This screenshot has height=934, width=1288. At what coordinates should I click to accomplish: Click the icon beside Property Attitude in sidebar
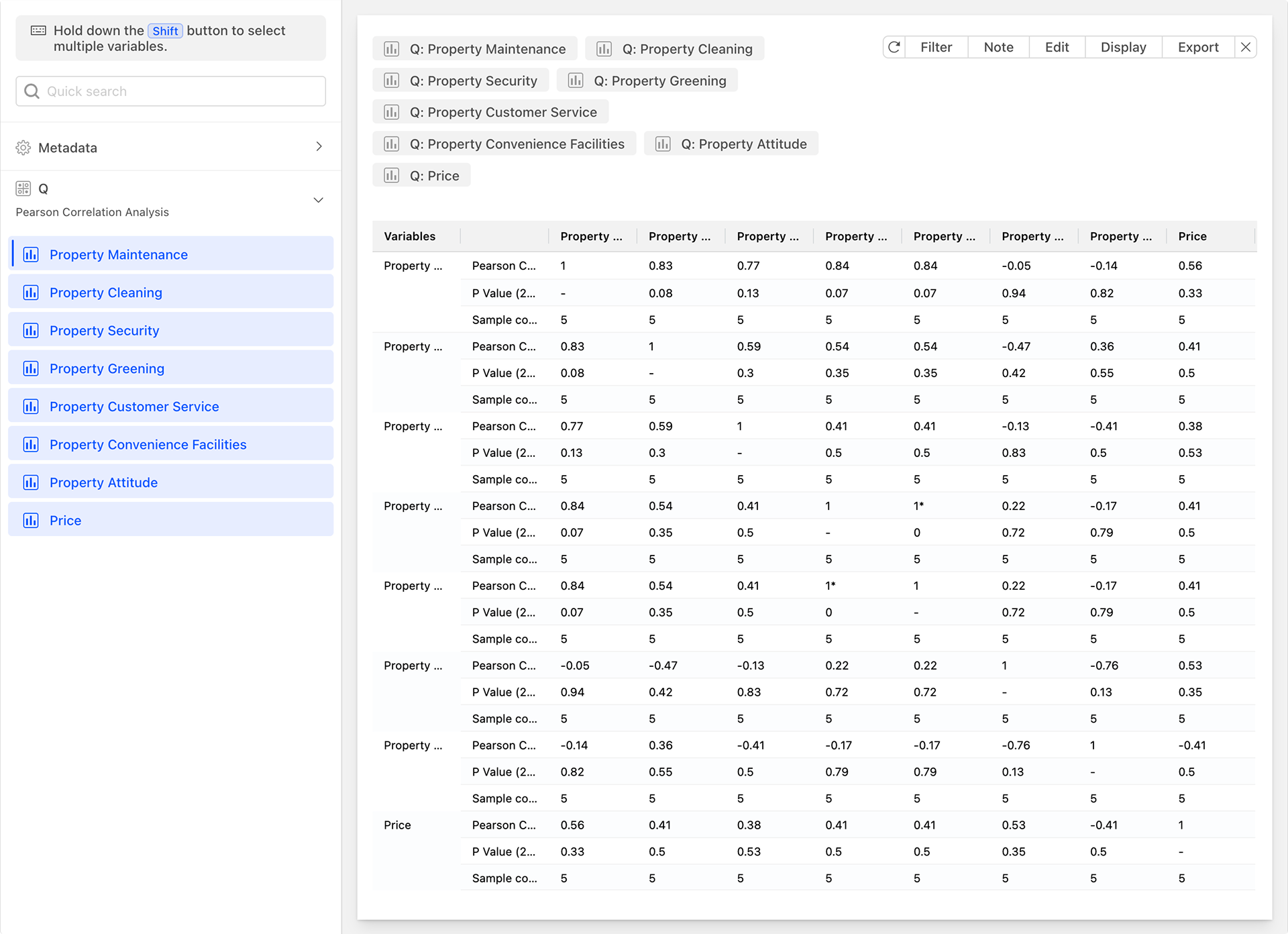31,482
